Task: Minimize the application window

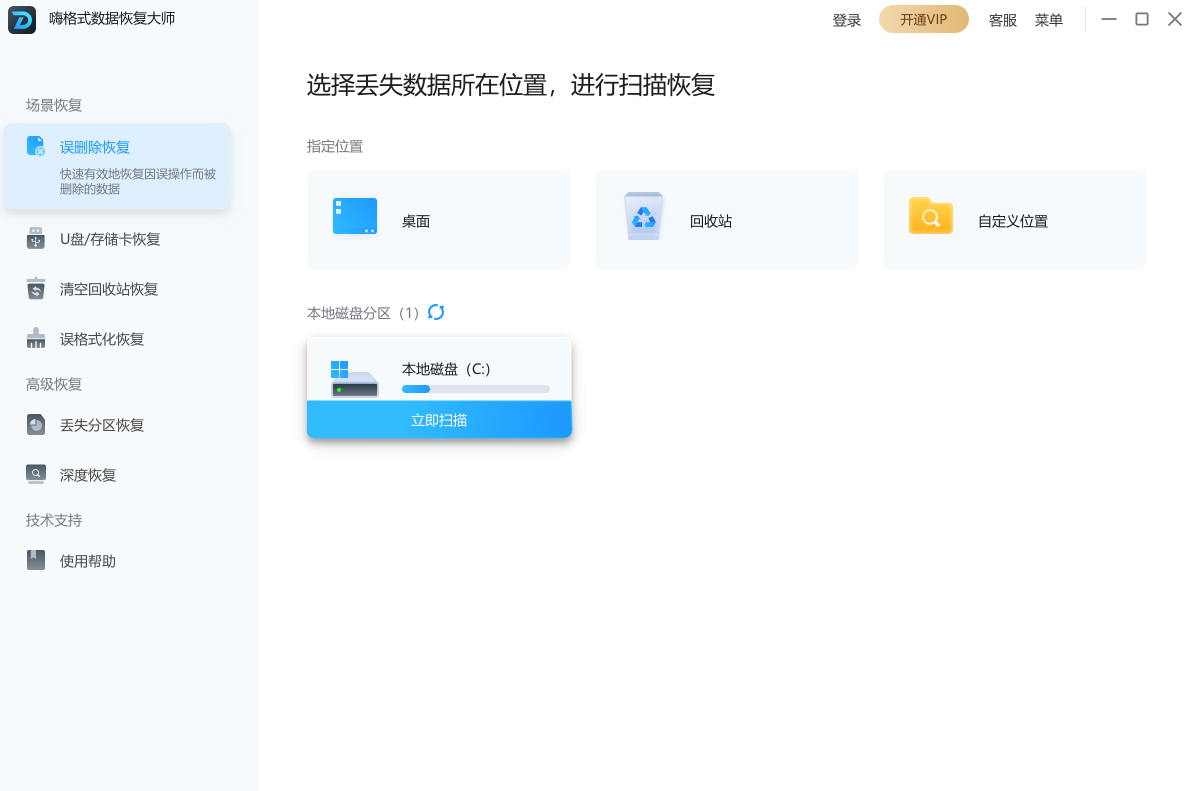Action: click(x=1108, y=18)
